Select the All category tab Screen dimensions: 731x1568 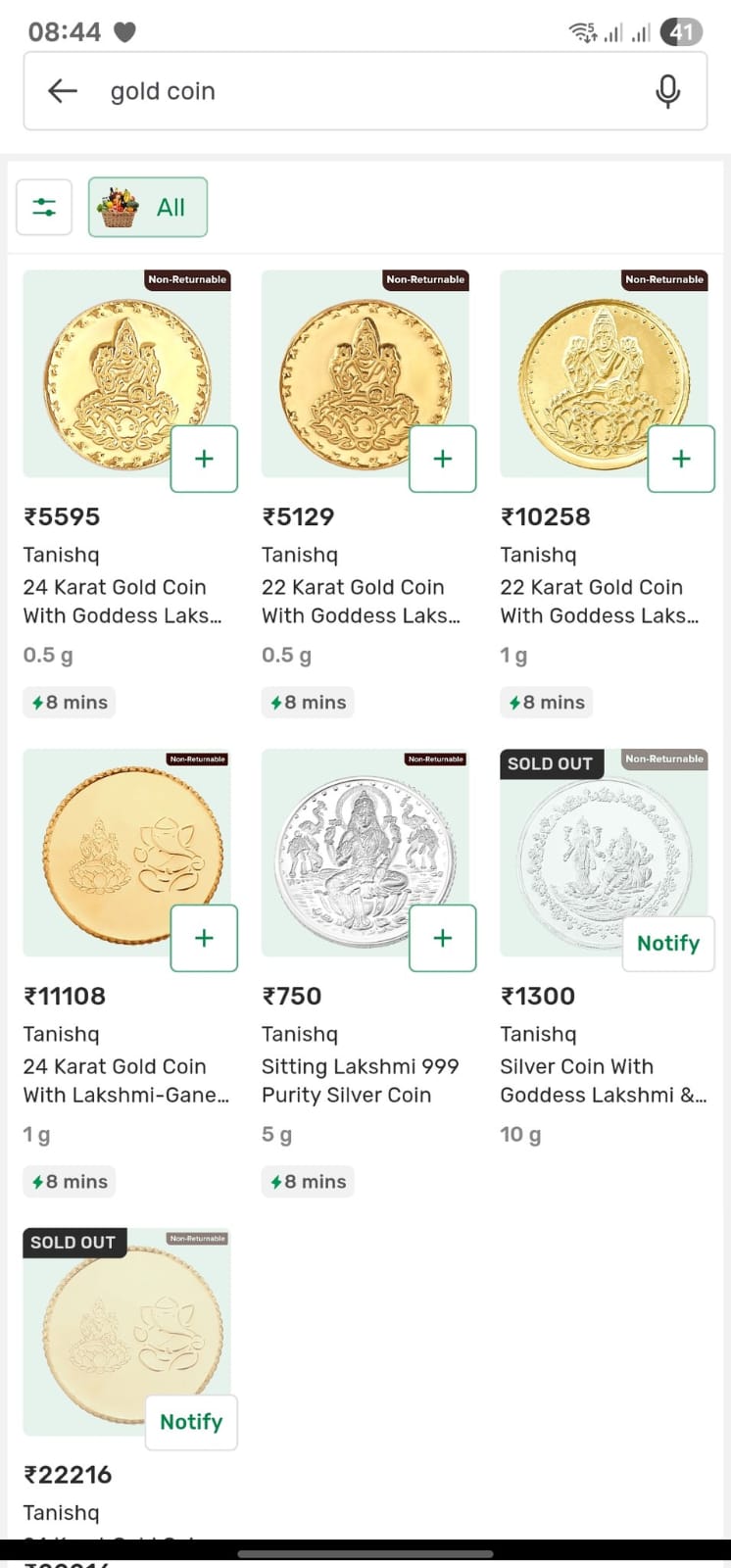click(x=148, y=207)
